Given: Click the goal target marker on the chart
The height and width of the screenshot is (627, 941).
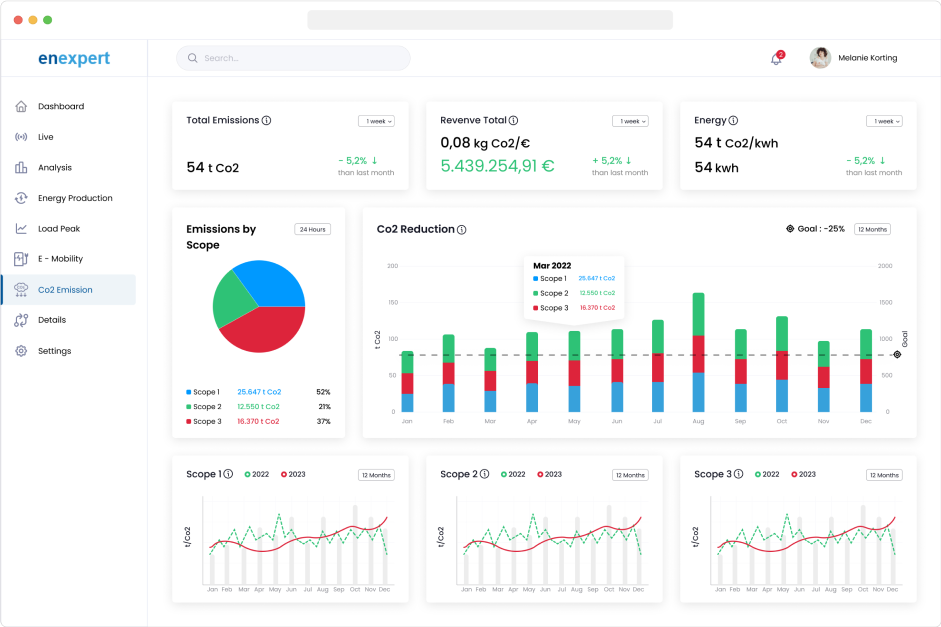Looking at the screenshot, I should point(897,355).
